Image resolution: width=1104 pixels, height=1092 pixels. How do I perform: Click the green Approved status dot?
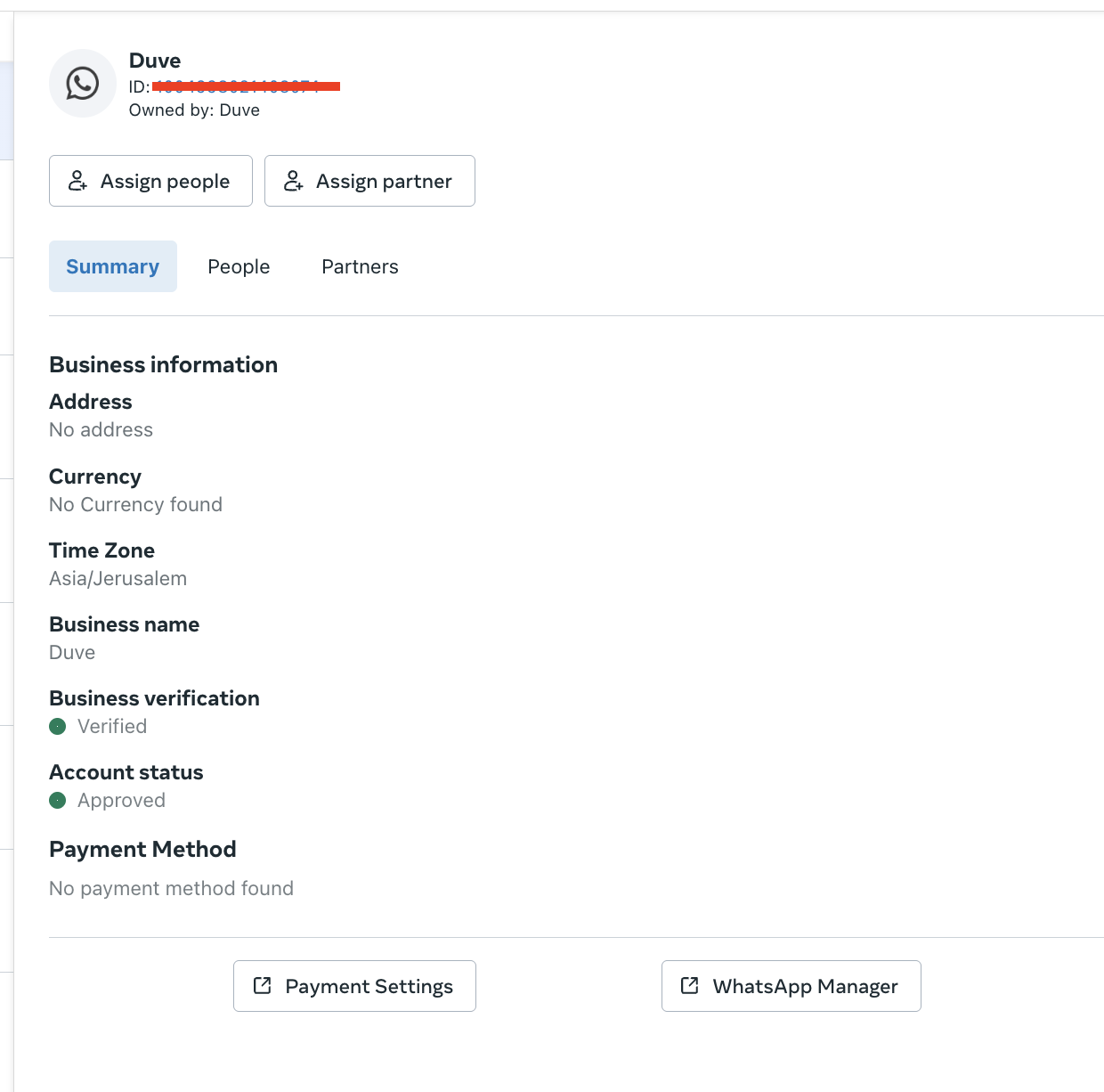point(58,801)
